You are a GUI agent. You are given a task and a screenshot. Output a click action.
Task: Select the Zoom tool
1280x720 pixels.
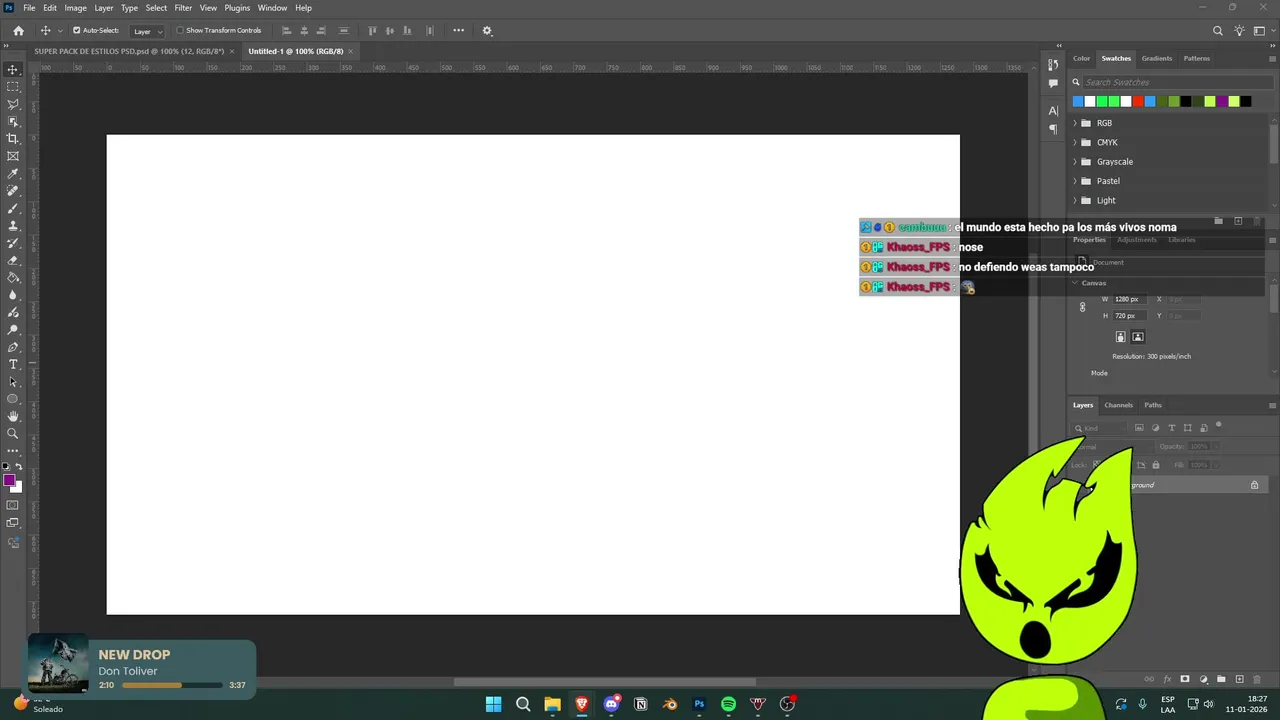(x=13, y=434)
